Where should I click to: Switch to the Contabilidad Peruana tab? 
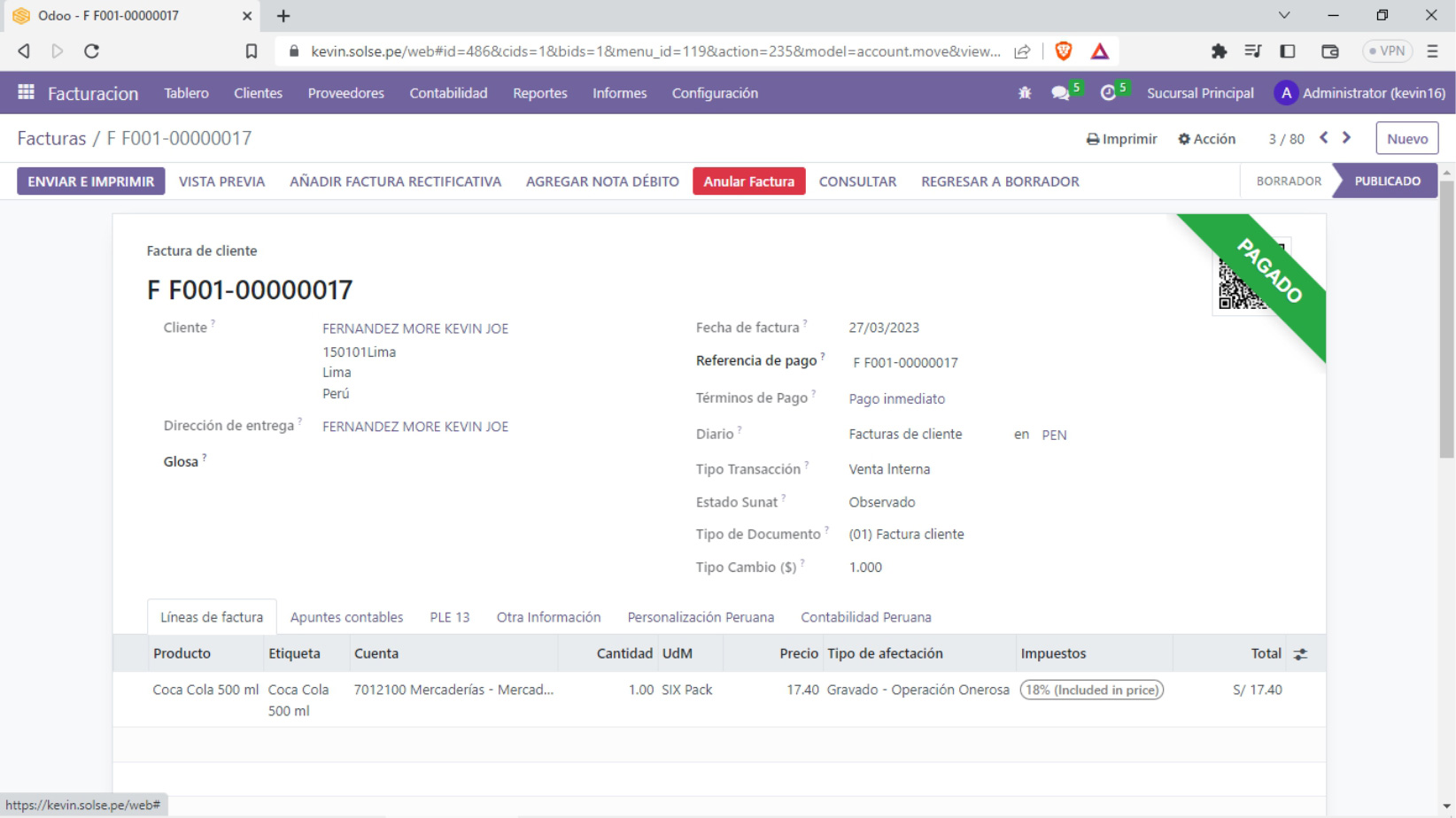[x=865, y=617]
